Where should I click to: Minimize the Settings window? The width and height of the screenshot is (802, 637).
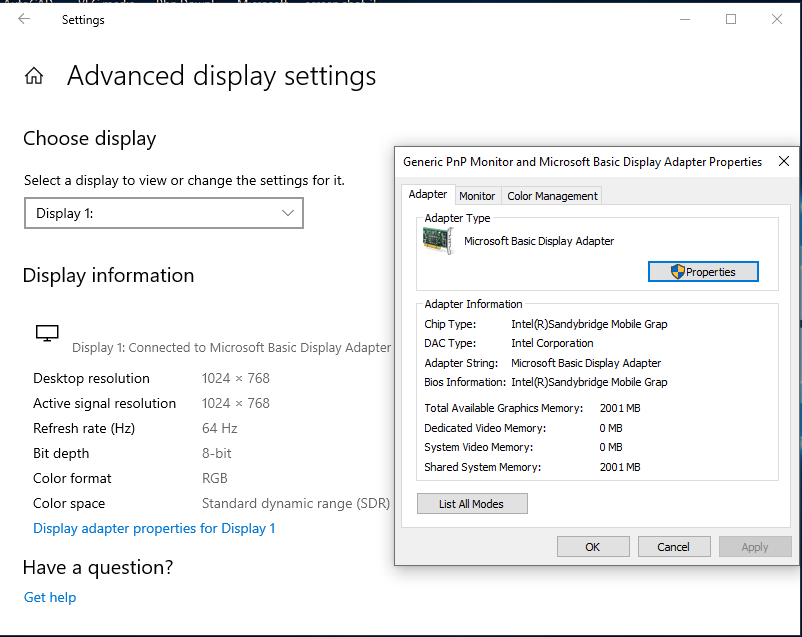coord(685,19)
